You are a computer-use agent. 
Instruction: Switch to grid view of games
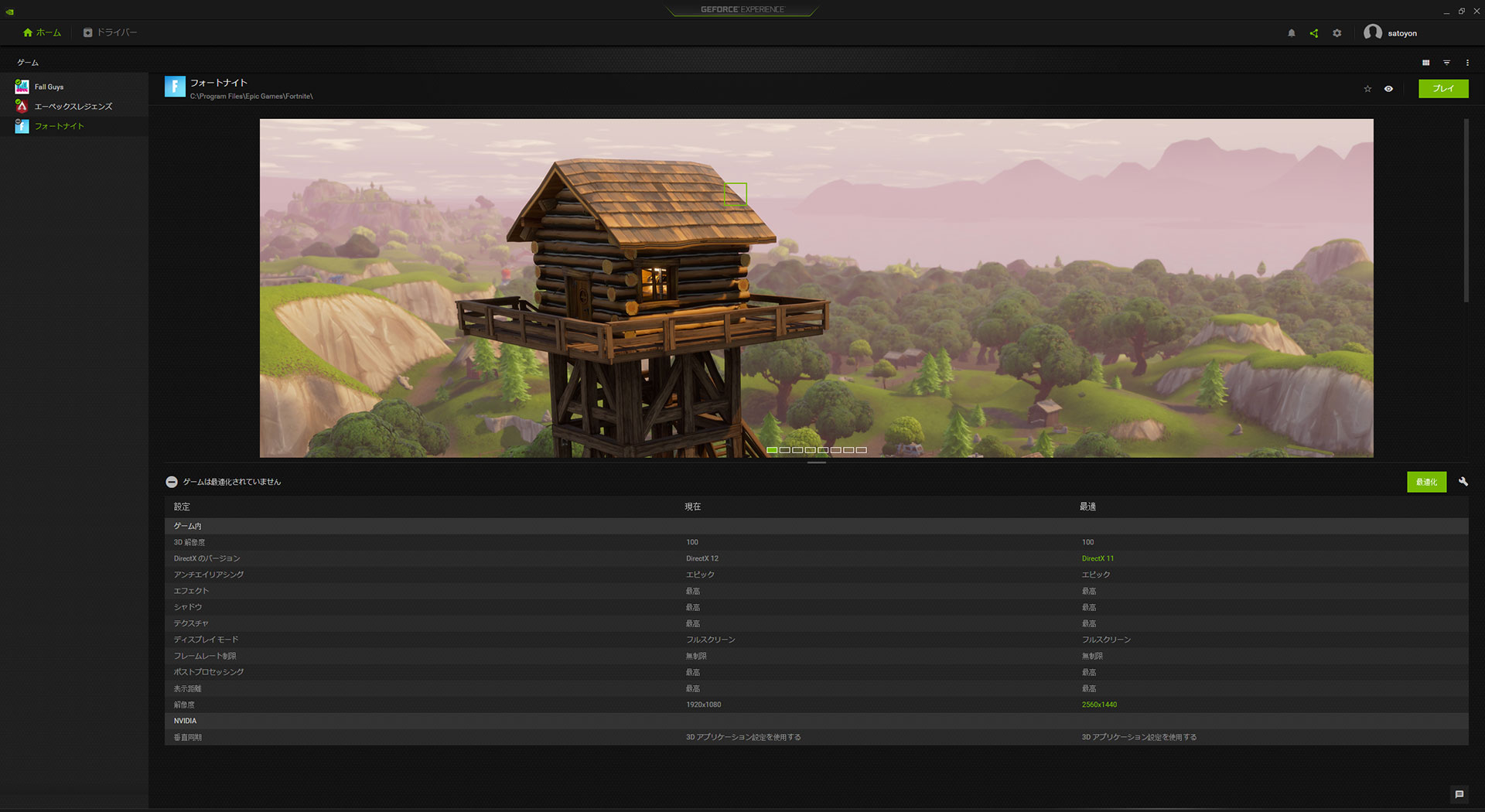tap(1425, 63)
